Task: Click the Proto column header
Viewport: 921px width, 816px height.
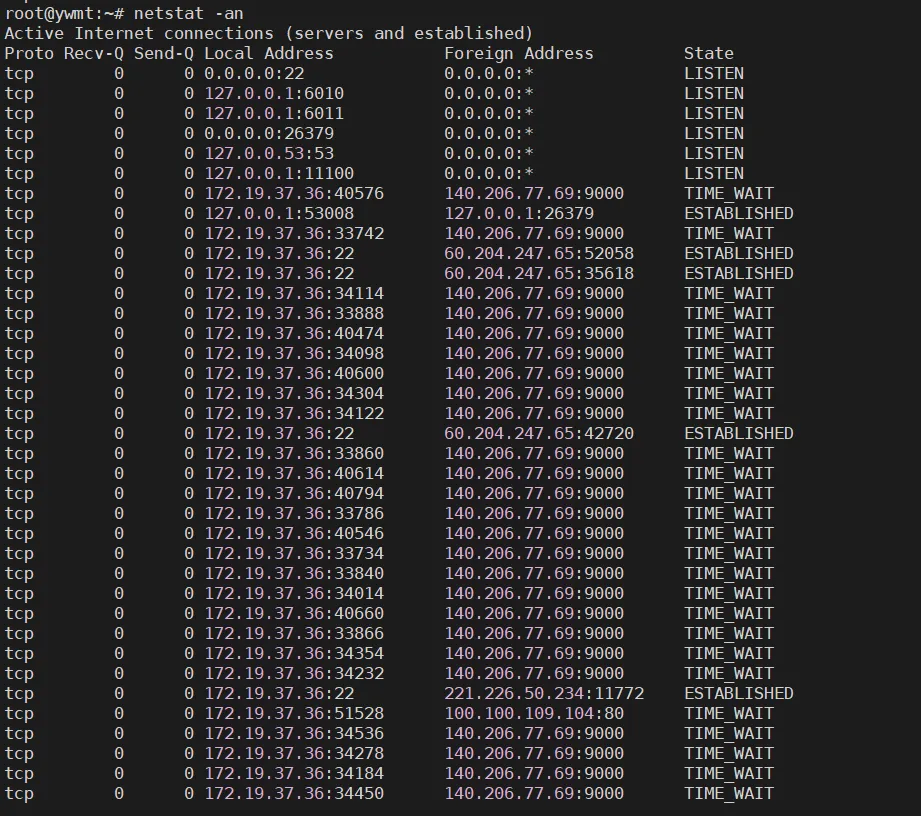Action: point(29,53)
